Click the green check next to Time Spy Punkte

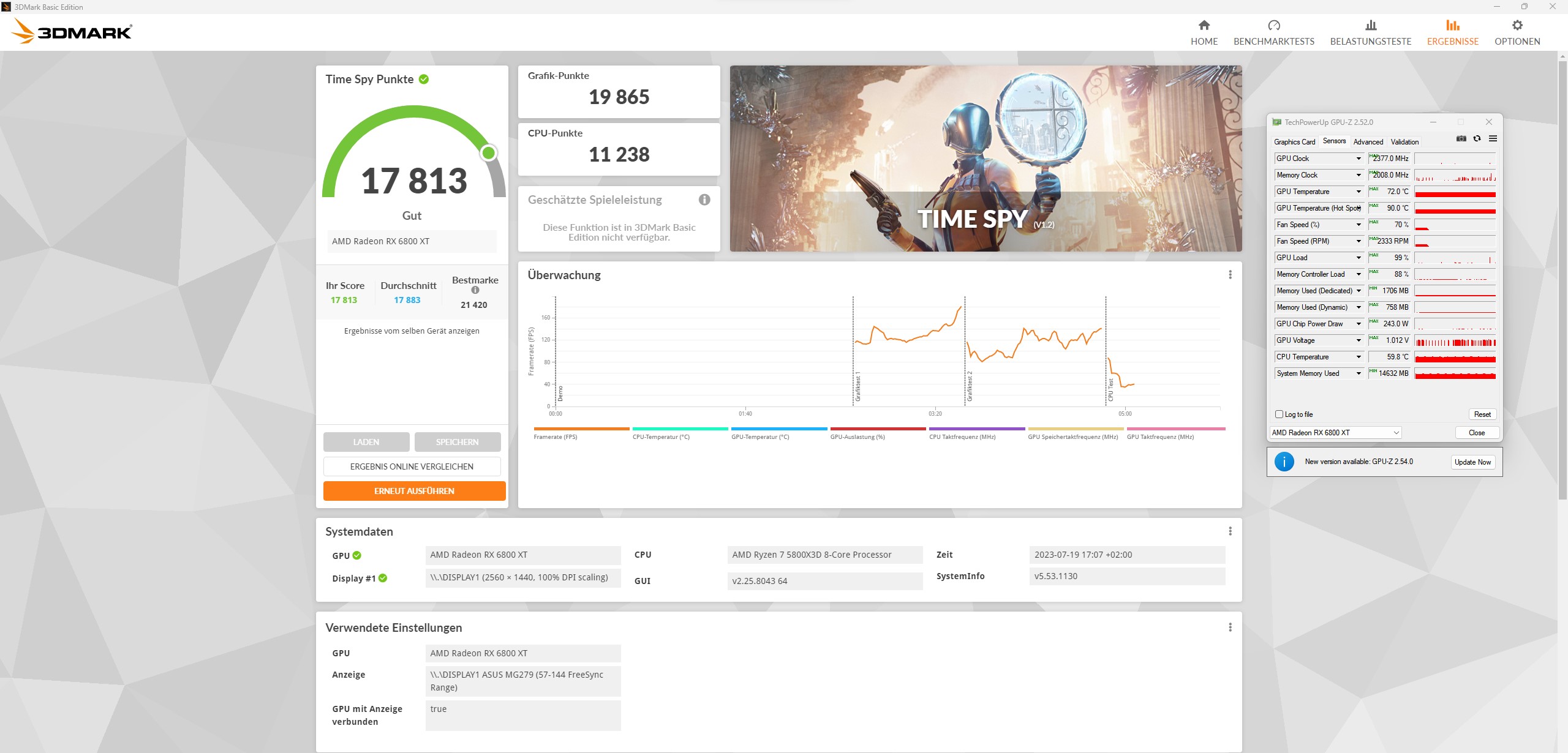click(424, 80)
